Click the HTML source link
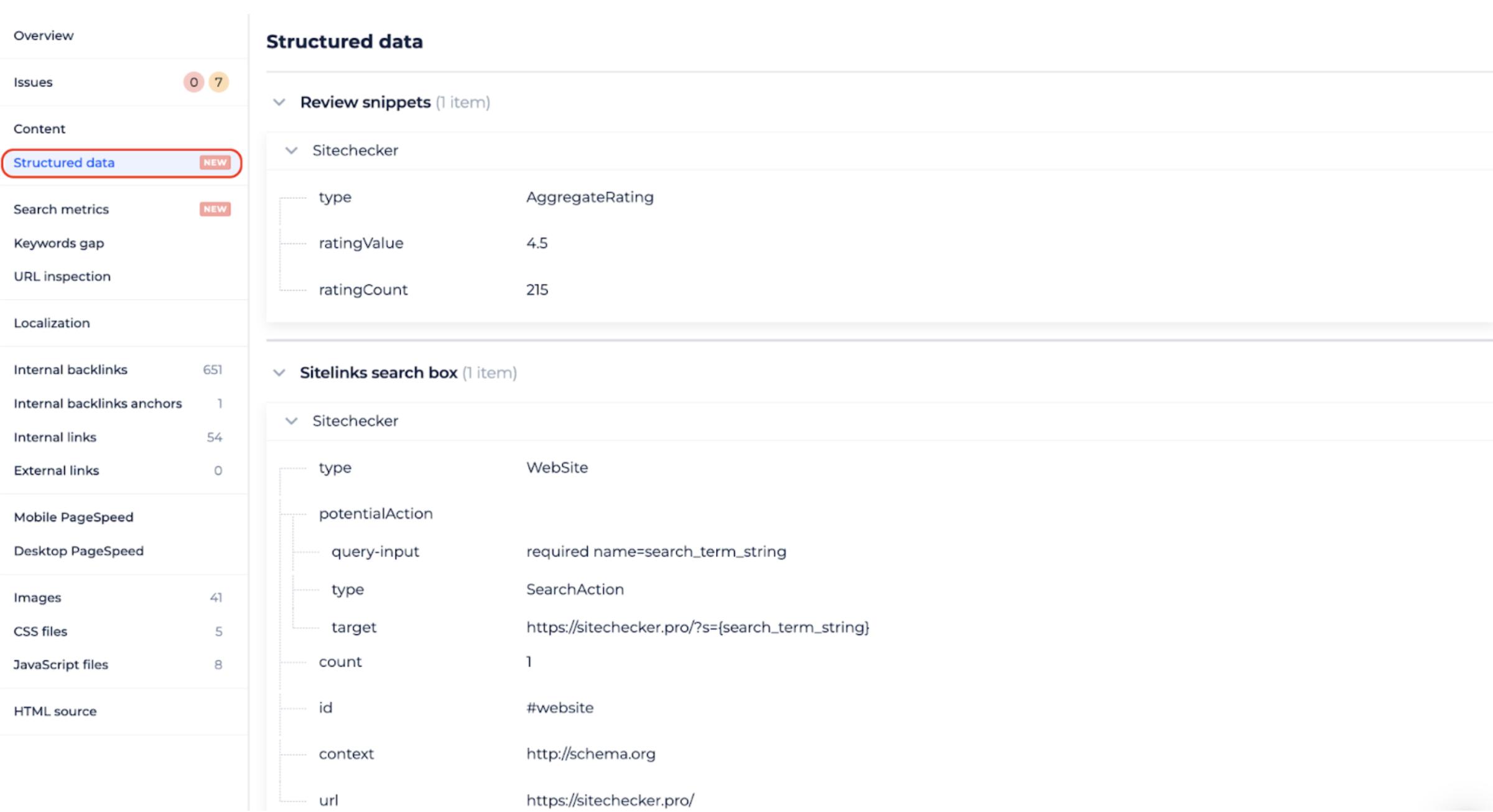The width and height of the screenshot is (1493, 812). (55, 711)
